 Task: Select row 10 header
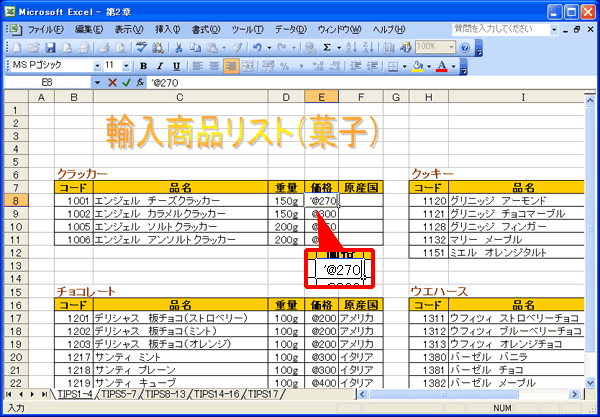(x=16, y=226)
